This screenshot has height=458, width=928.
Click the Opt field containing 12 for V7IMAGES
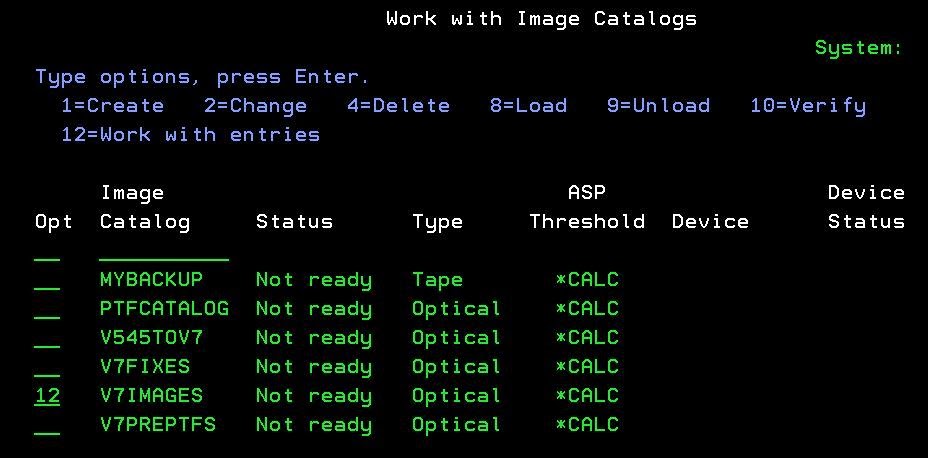click(x=47, y=396)
